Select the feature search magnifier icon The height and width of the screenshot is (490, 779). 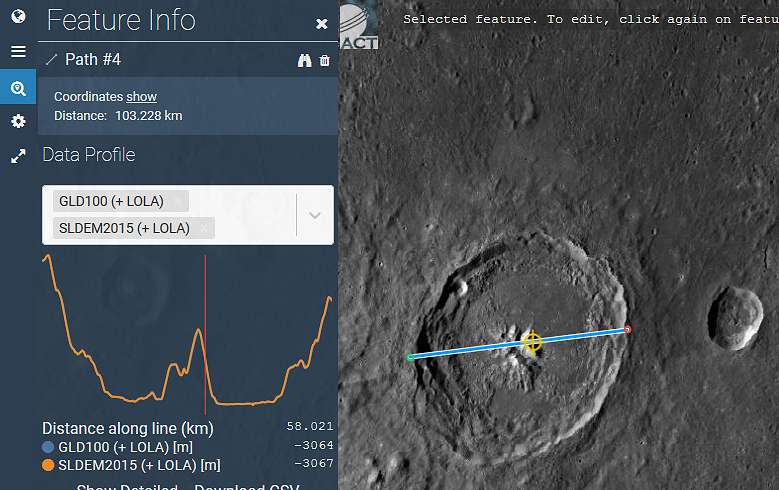pos(18,88)
